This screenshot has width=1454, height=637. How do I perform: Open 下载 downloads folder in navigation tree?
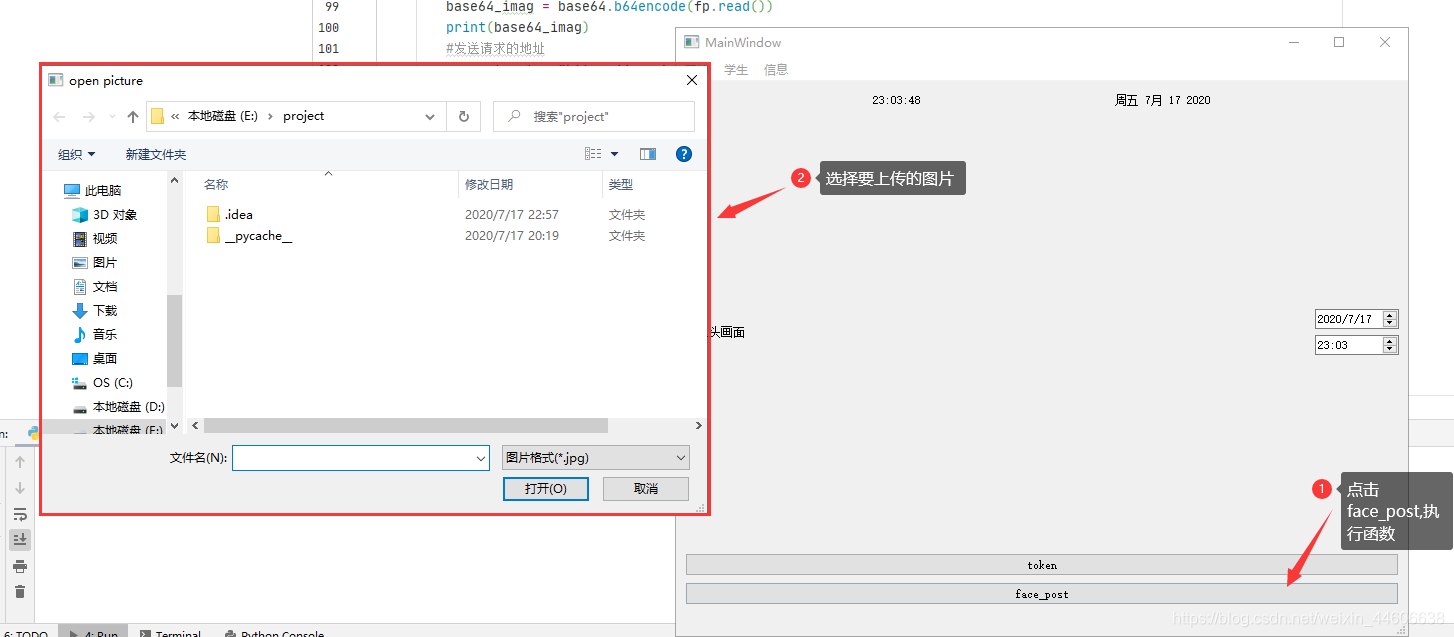tap(95, 311)
